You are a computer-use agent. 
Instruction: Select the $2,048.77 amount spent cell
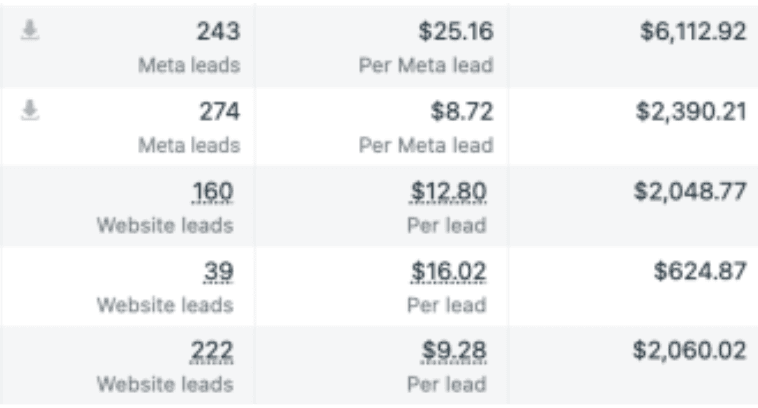click(690, 192)
